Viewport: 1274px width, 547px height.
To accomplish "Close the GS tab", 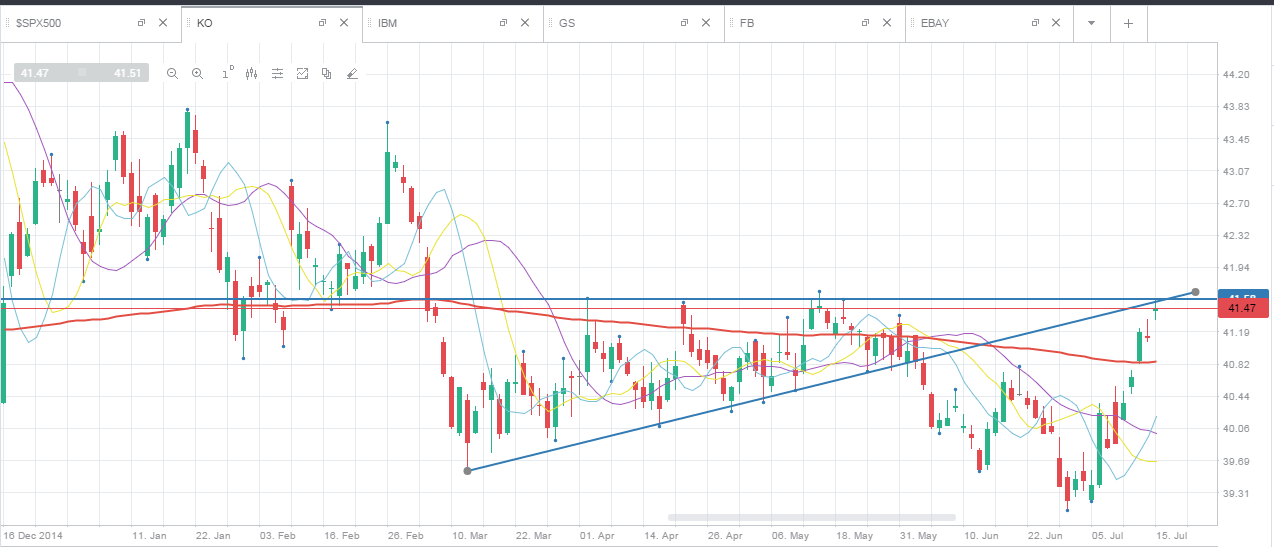I will click(707, 23).
